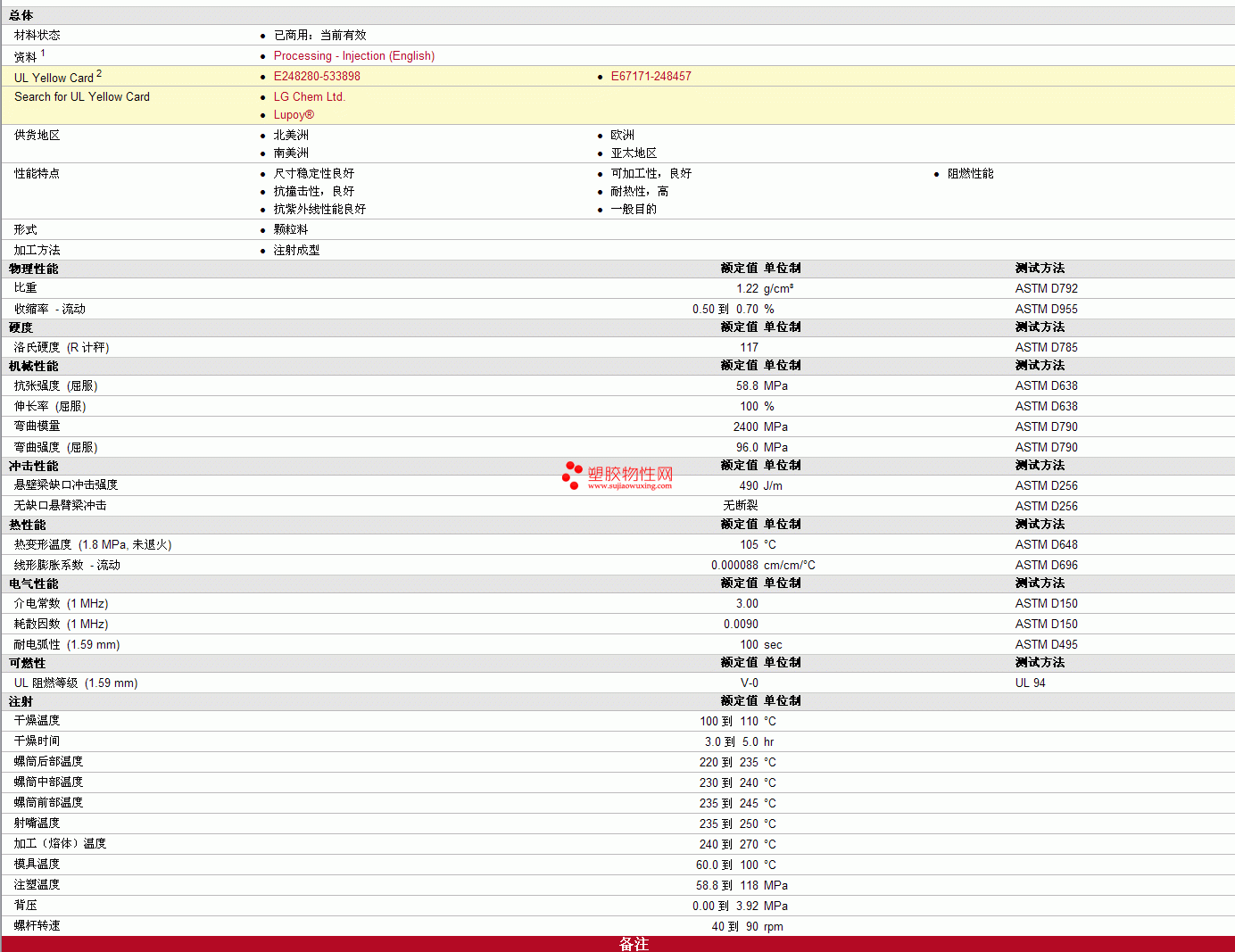
Task: Open UL Yellow Card link E67171-248457
Action: coord(651,77)
